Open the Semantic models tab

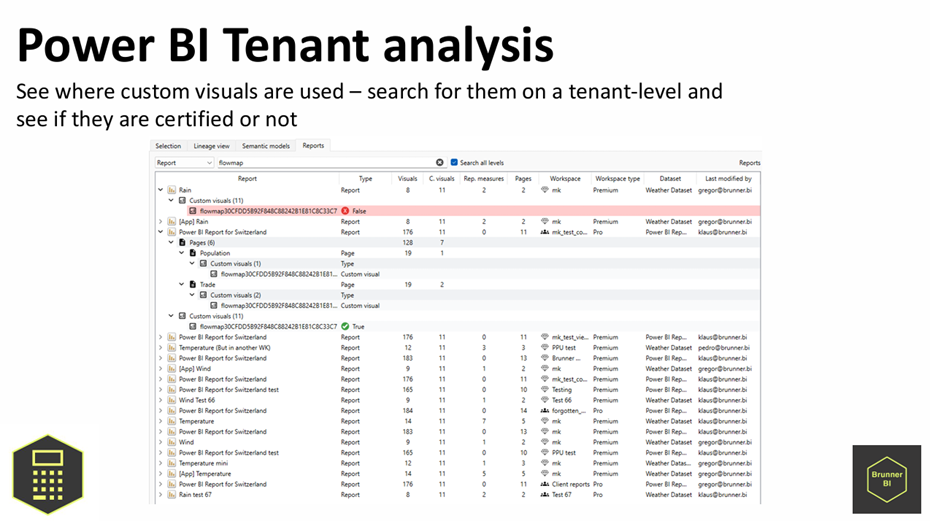(x=266, y=146)
